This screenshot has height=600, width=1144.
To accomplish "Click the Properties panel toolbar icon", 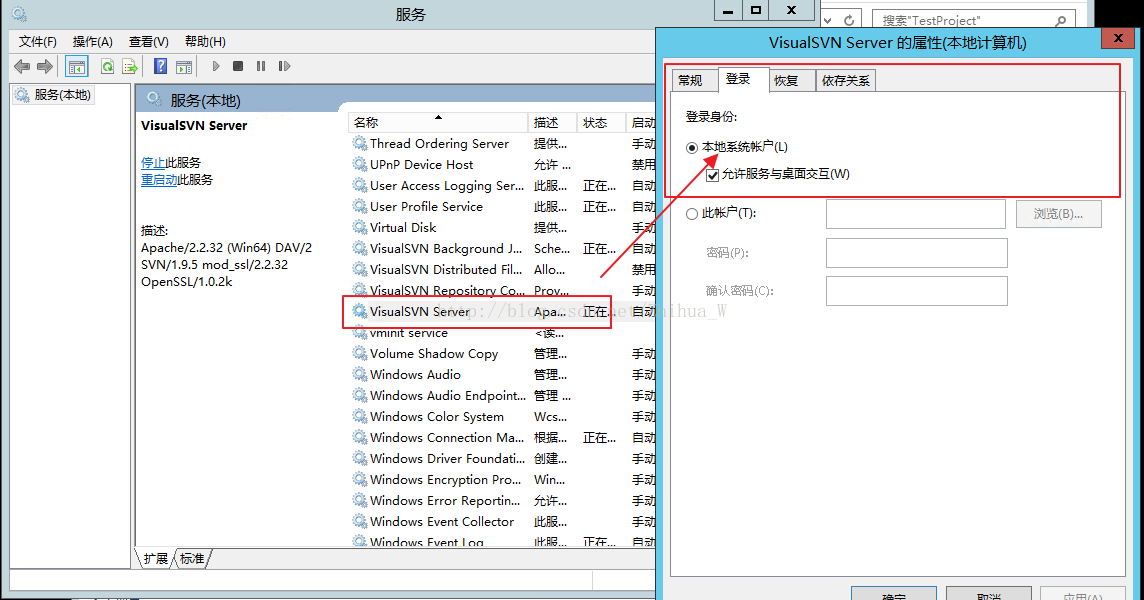I will pyautogui.click(x=184, y=66).
